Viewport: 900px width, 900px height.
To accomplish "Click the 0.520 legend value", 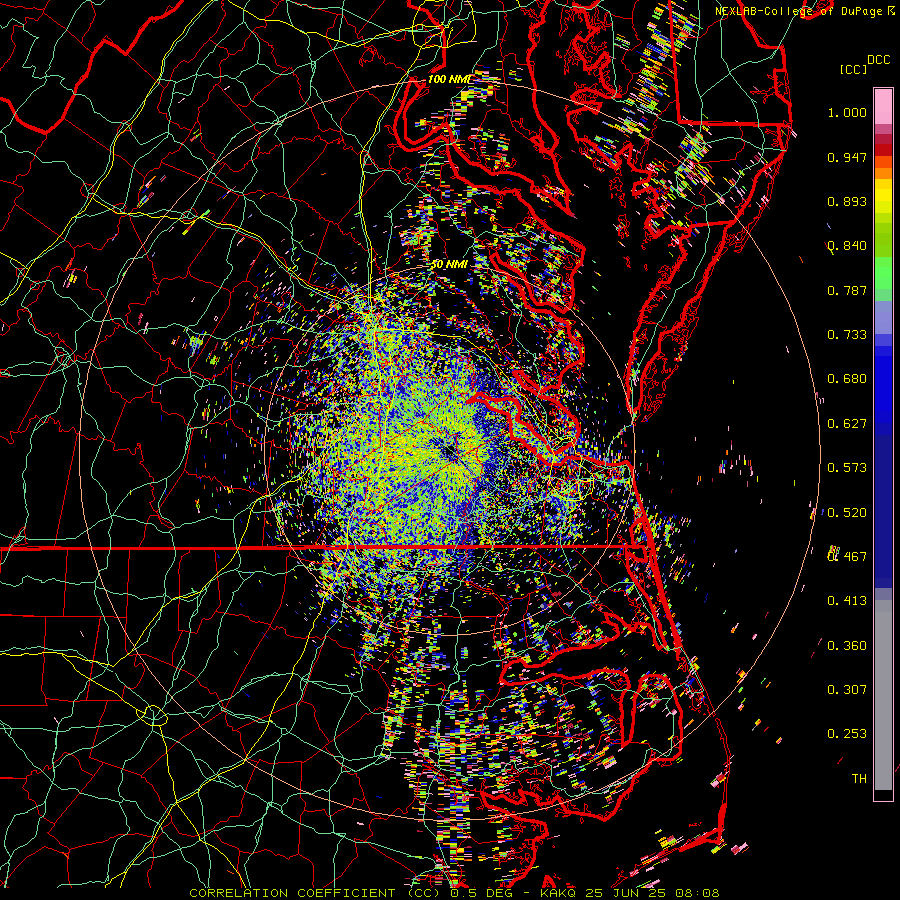I will 847,513.
